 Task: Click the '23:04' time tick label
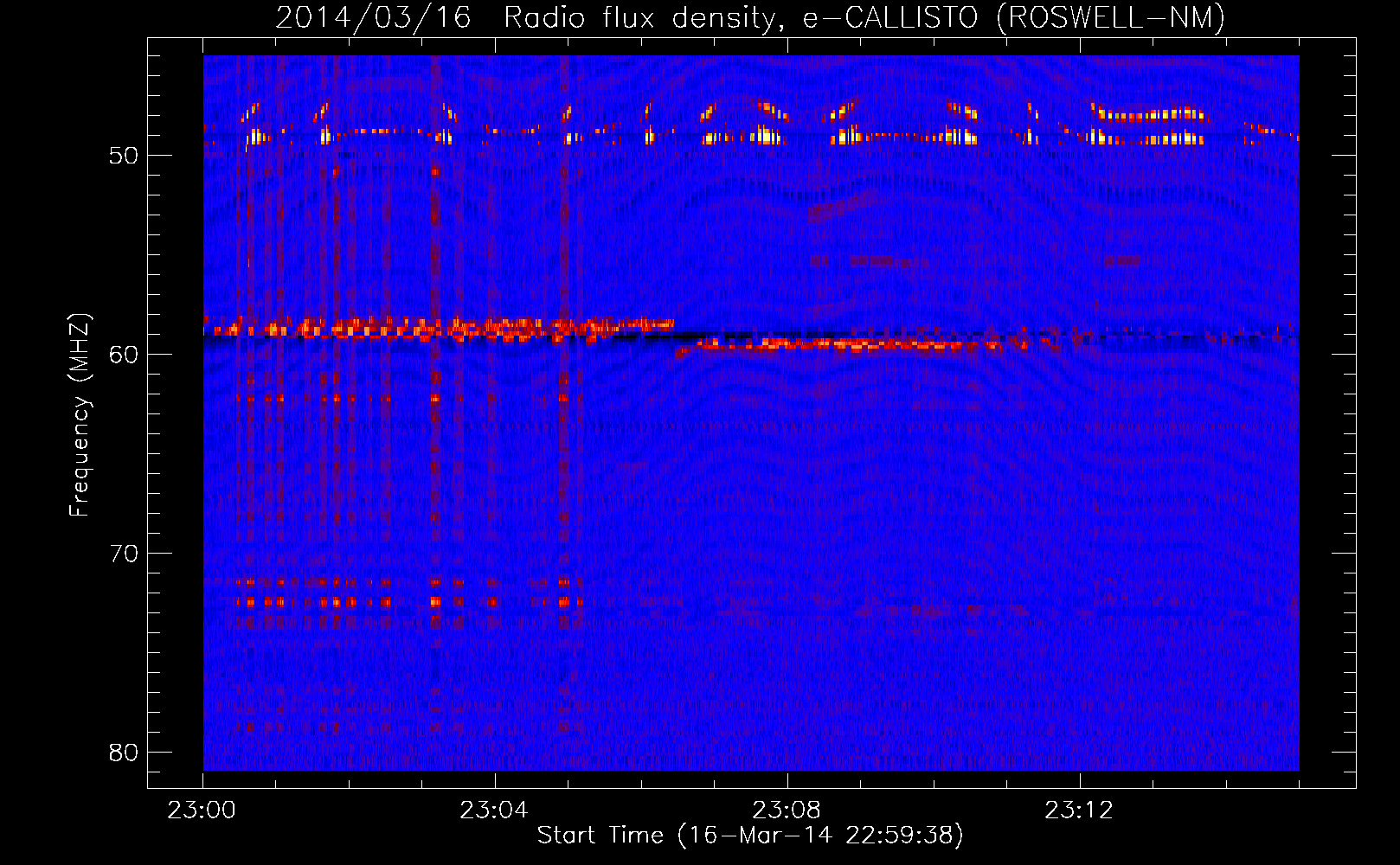pos(494,811)
